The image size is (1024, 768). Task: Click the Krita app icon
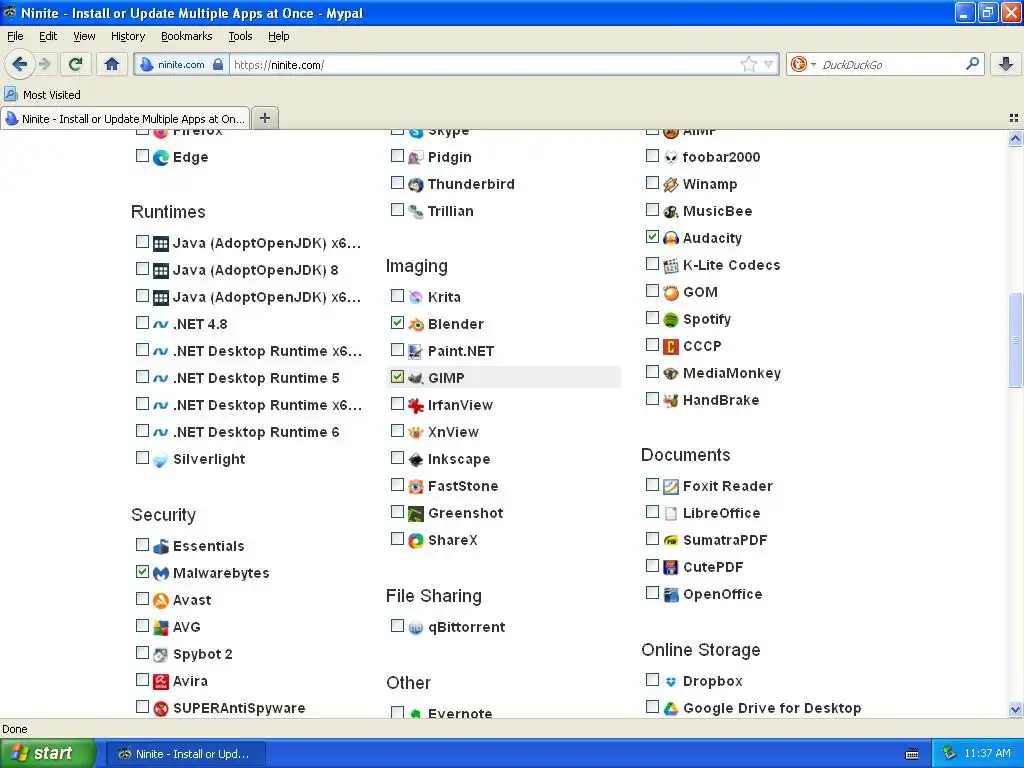click(x=416, y=298)
